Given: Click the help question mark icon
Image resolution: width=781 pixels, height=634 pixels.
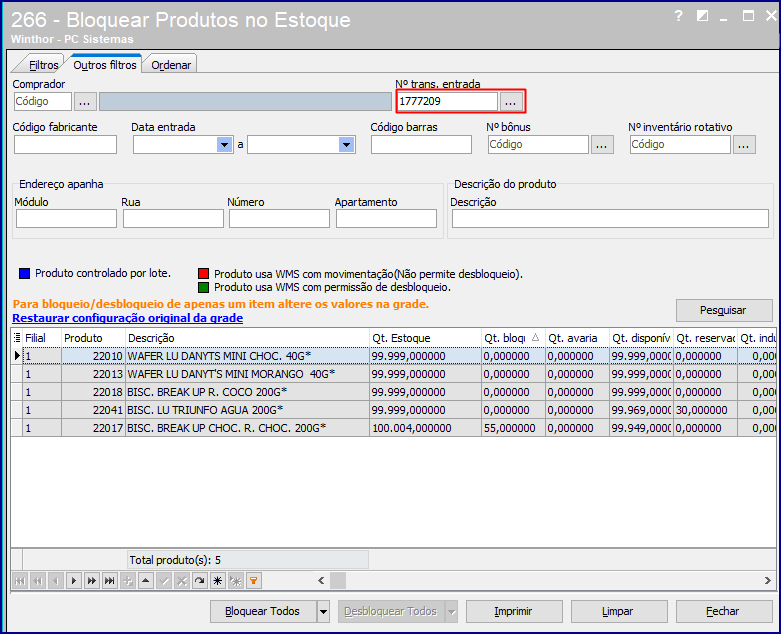Looking at the screenshot, I should [678, 16].
